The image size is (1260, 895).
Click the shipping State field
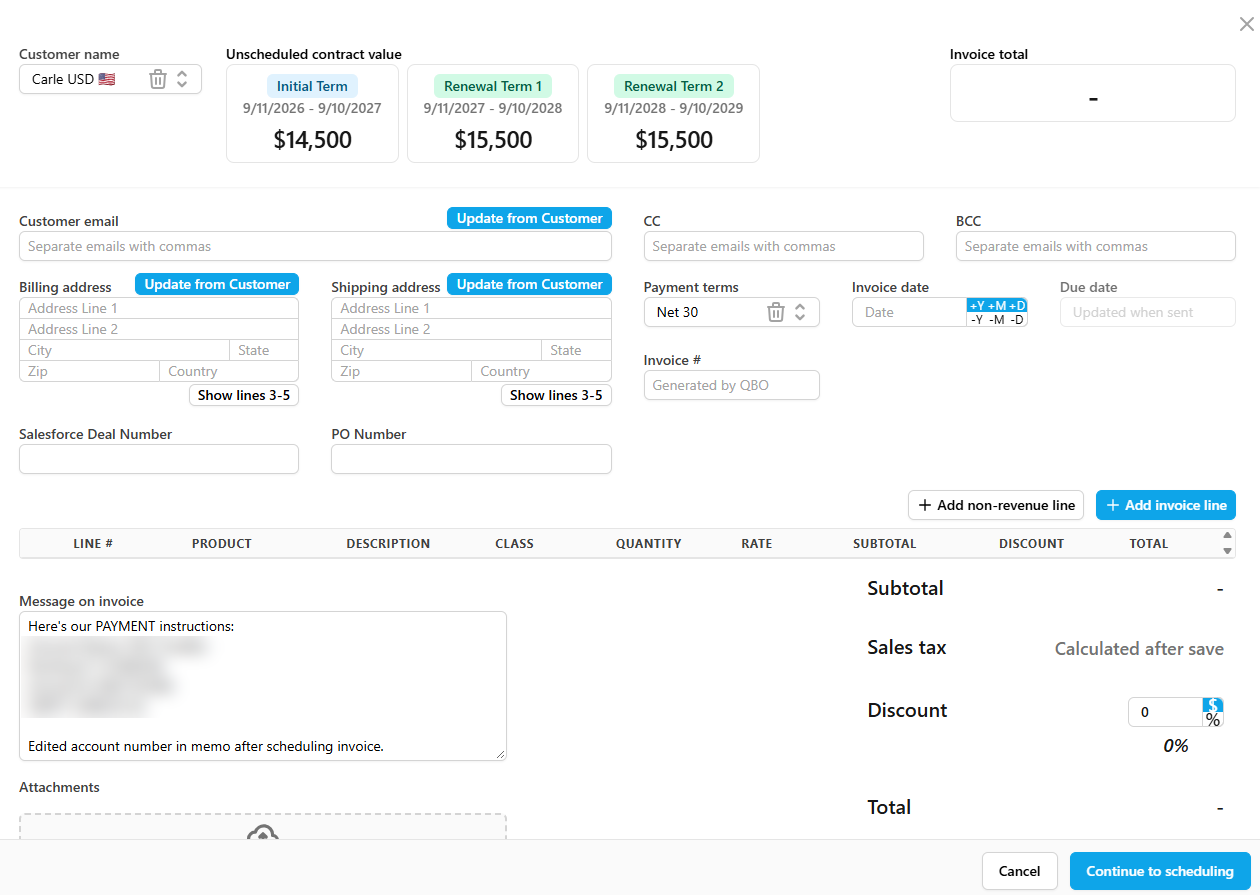click(x=576, y=350)
